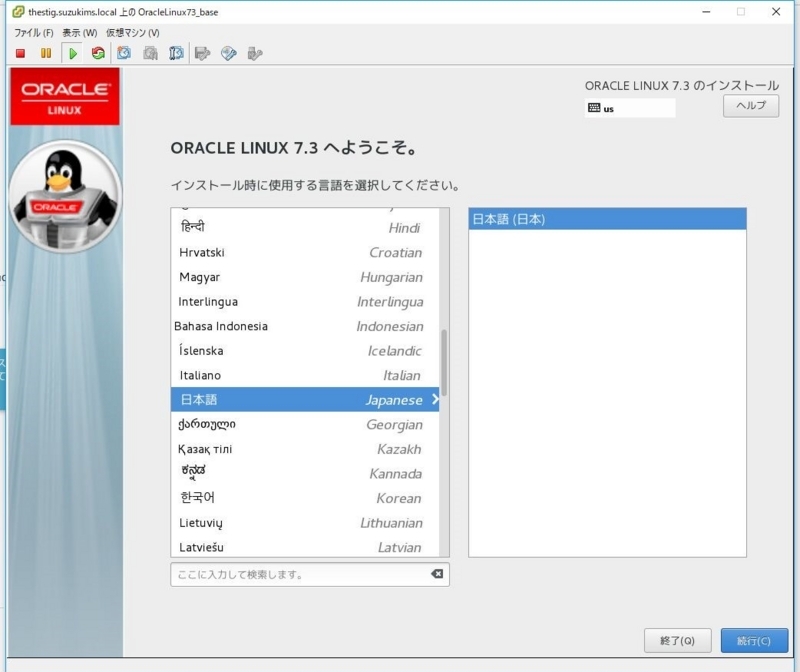This screenshot has height=672, width=800.
Task: Click the language list scrollbar thumb
Action: click(444, 362)
